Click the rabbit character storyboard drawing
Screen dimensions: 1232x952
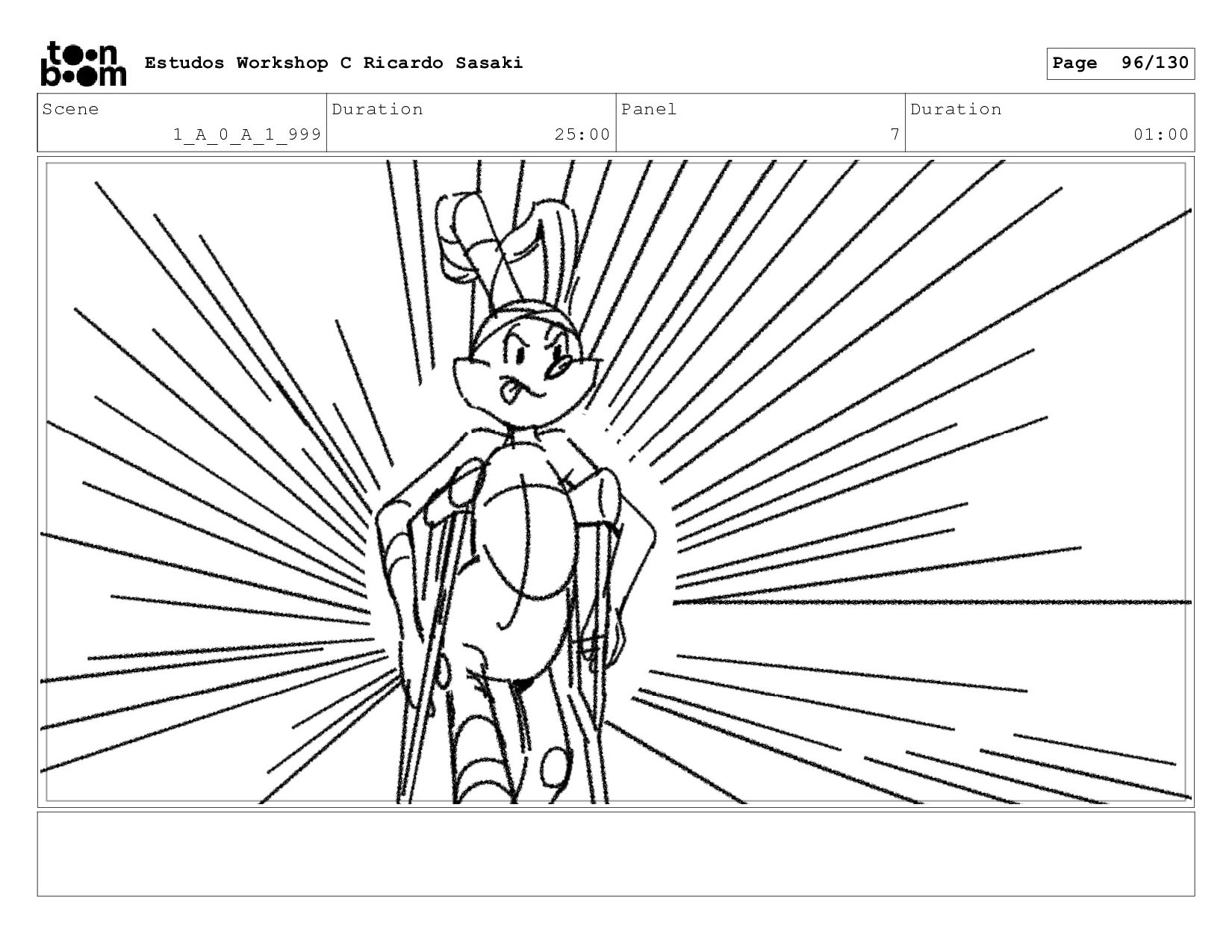[x=515, y=497]
